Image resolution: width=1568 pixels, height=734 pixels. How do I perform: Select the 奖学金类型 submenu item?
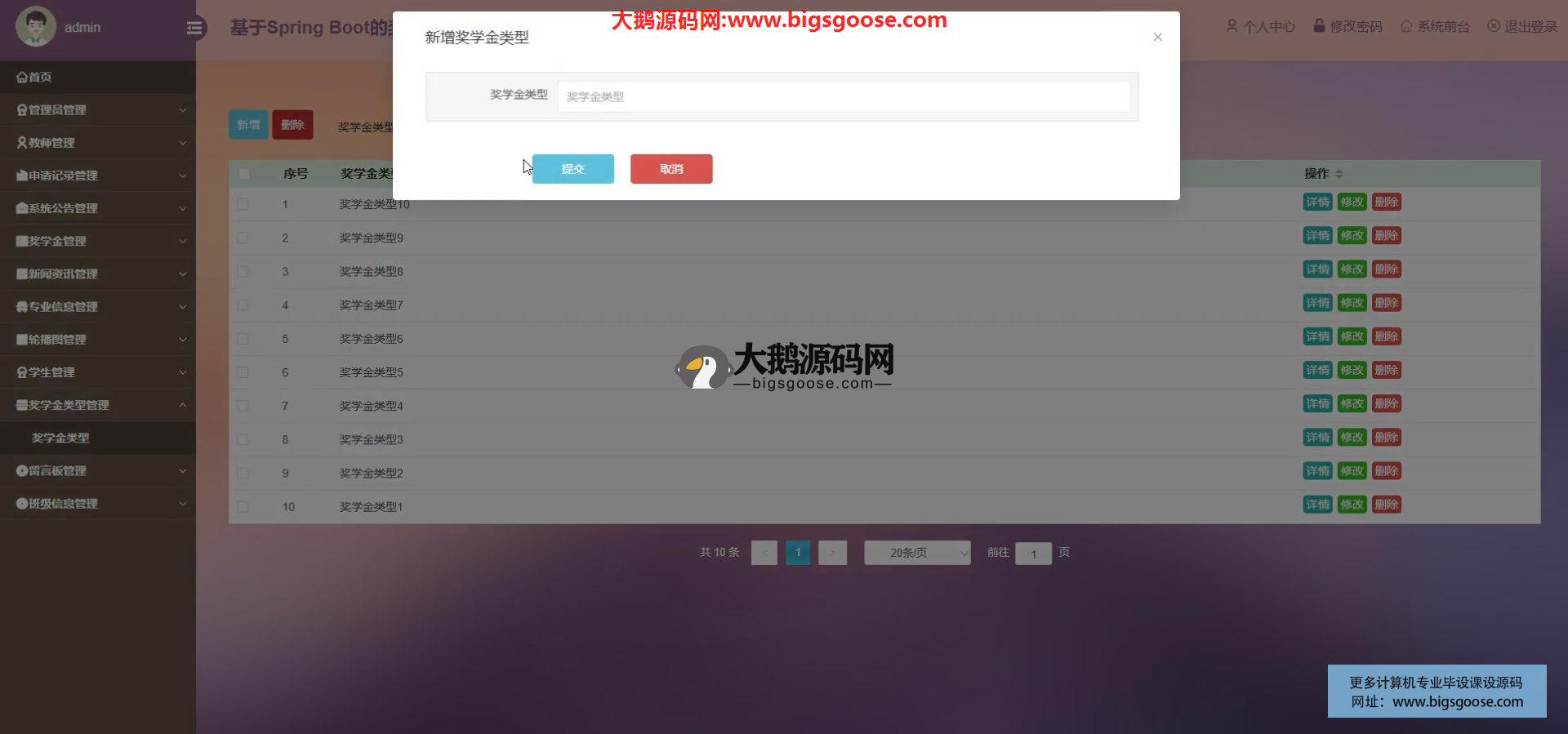pyautogui.click(x=60, y=438)
